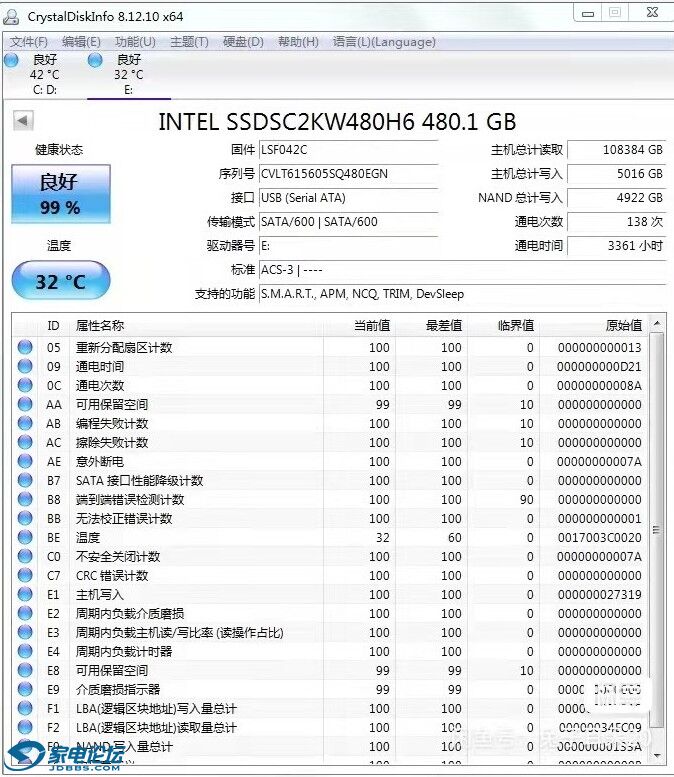Click 通电次数 value 138 次

[617, 222]
